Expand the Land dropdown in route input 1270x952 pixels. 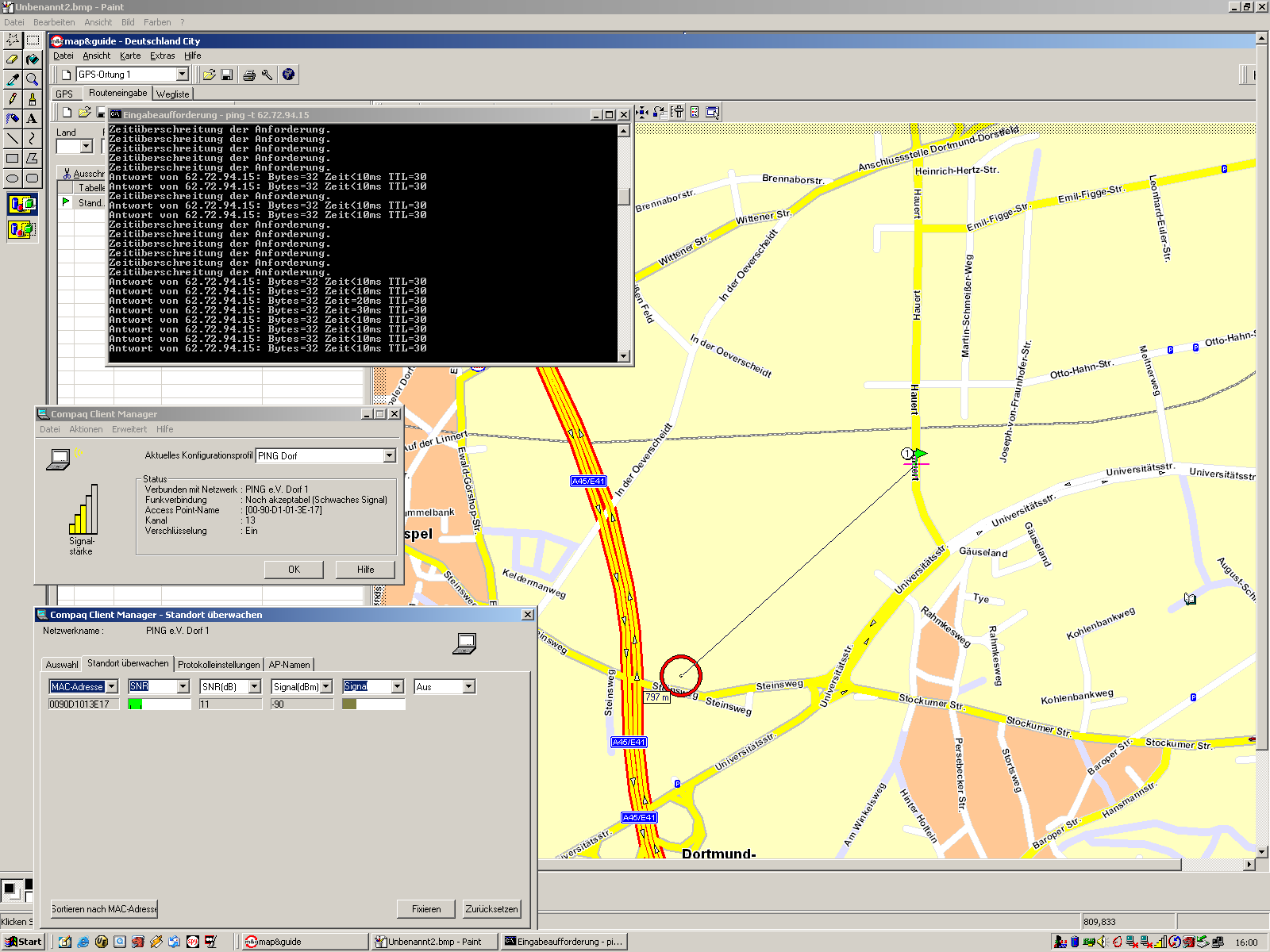click(x=87, y=146)
